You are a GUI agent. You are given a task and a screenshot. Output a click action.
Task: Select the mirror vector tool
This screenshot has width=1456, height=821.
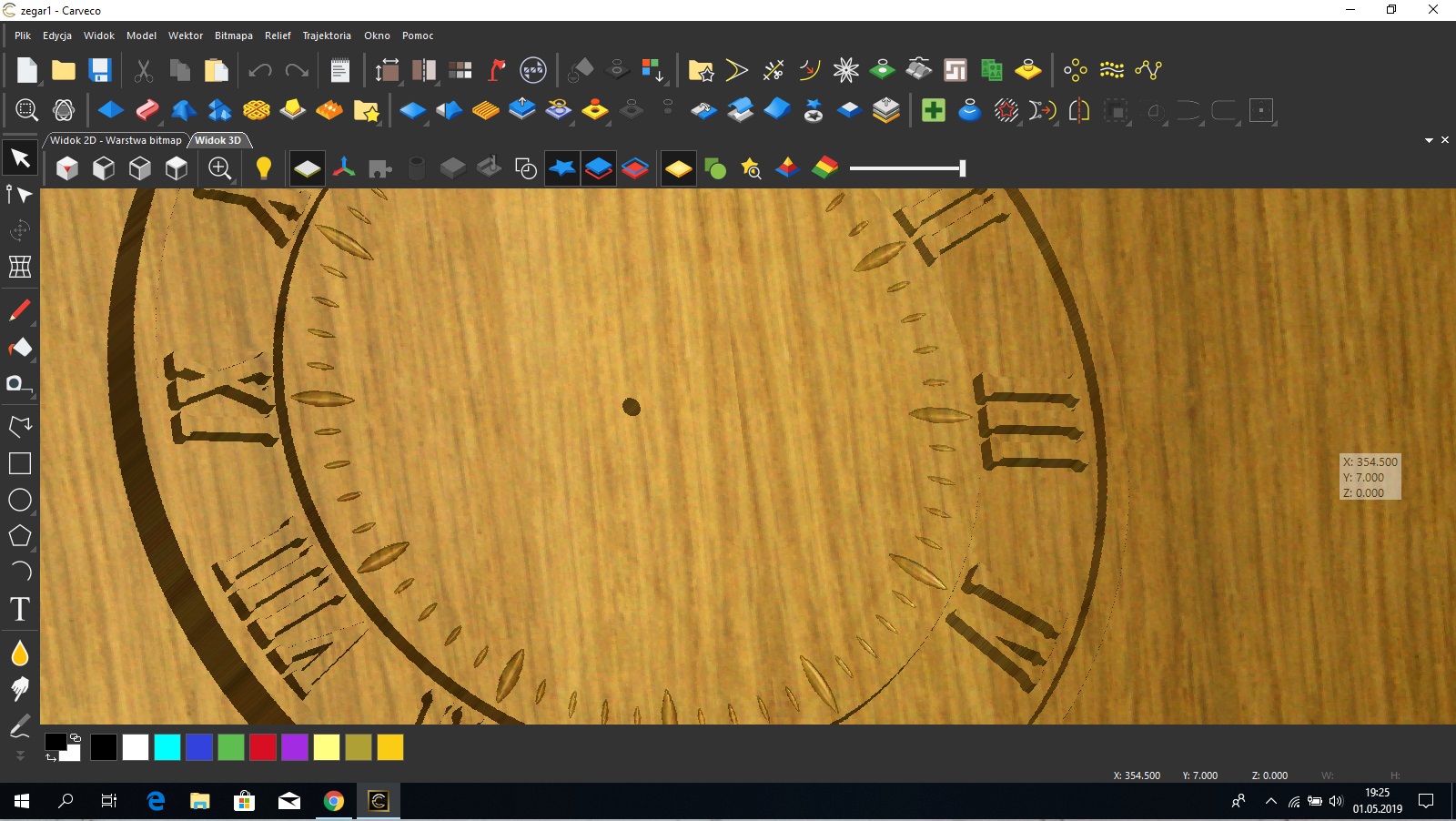click(x=1079, y=110)
